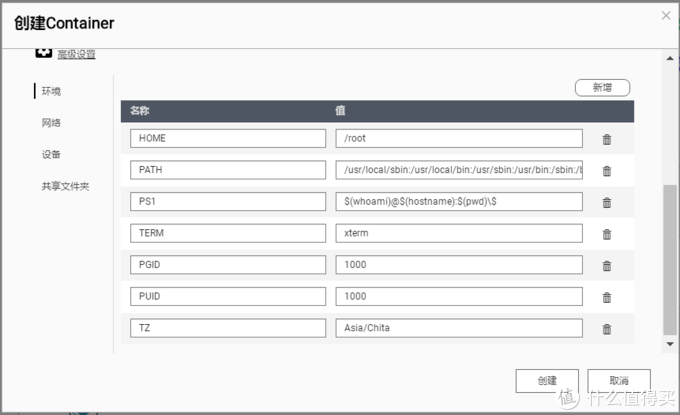Remove the PS1 variable row
Image resolution: width=680 pixels, height=415 pixels.
click(606, 203)
